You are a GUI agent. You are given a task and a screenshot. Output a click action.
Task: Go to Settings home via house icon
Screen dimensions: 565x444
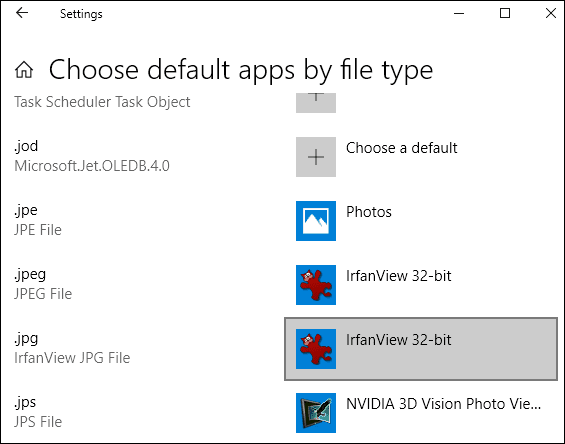tap(24, 70)
